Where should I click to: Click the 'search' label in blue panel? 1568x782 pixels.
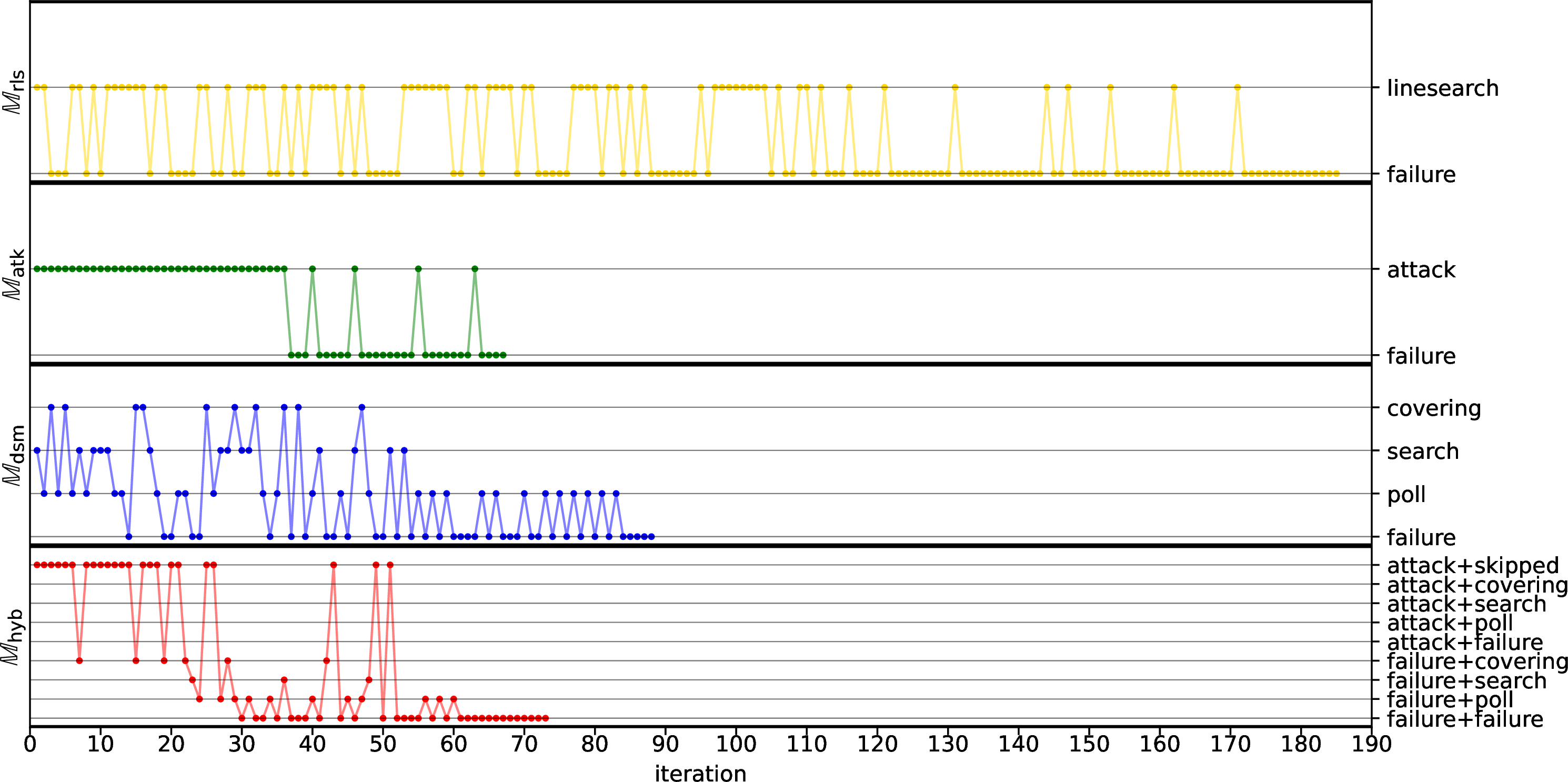click(1423, 451)
